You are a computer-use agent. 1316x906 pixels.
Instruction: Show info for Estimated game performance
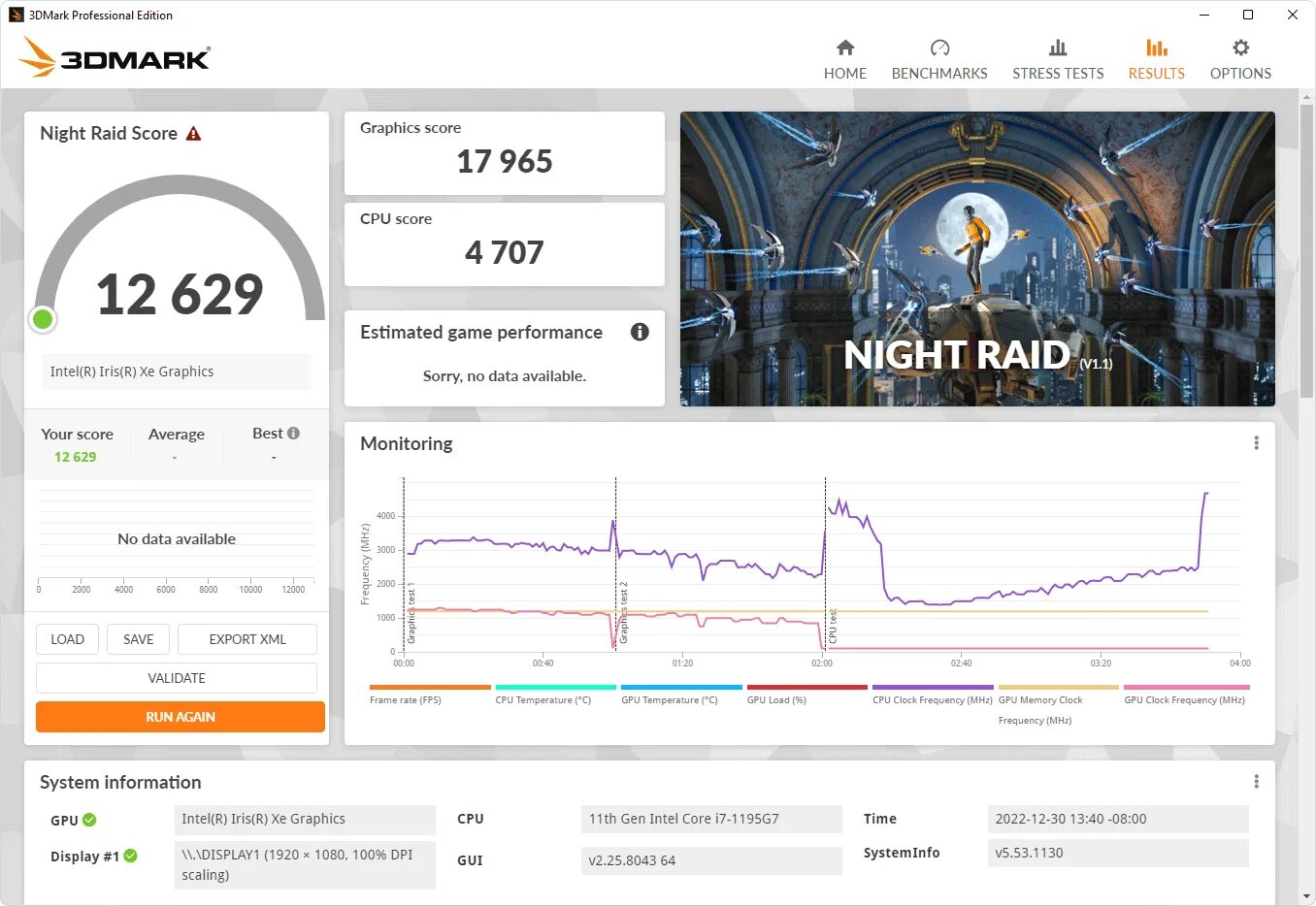point(640,332)
